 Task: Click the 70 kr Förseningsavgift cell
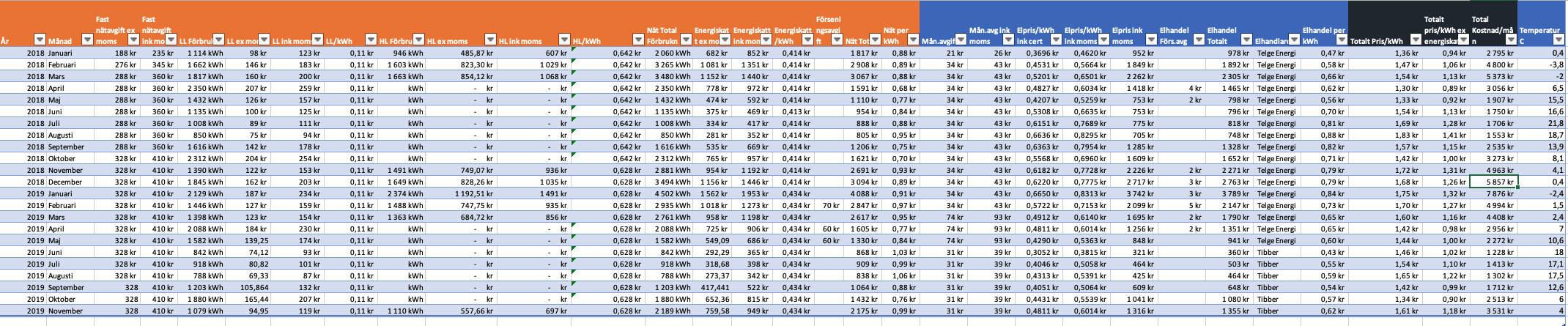click(x=829, y=205)
